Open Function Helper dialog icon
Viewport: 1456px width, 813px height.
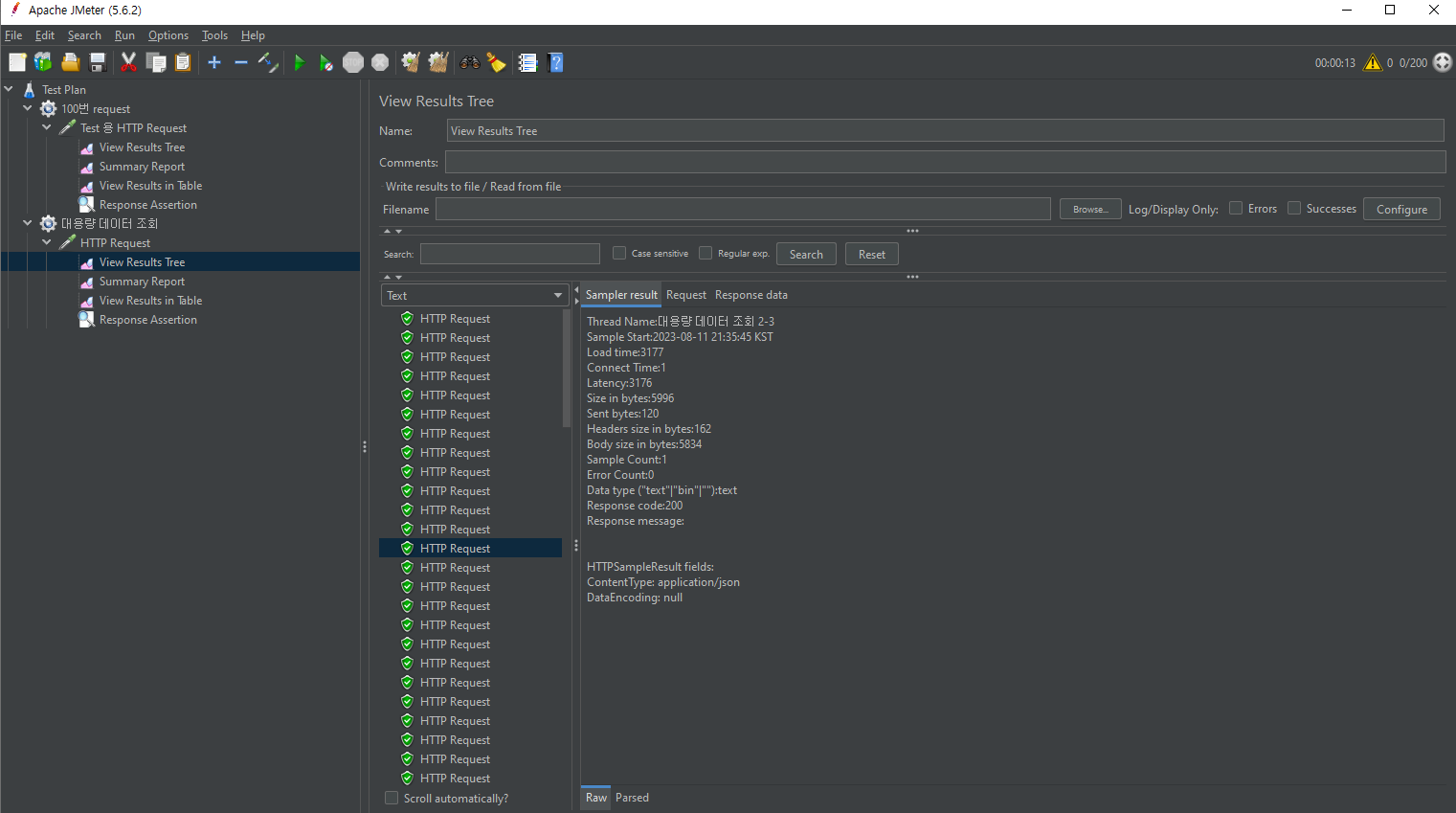click(527, 62)
